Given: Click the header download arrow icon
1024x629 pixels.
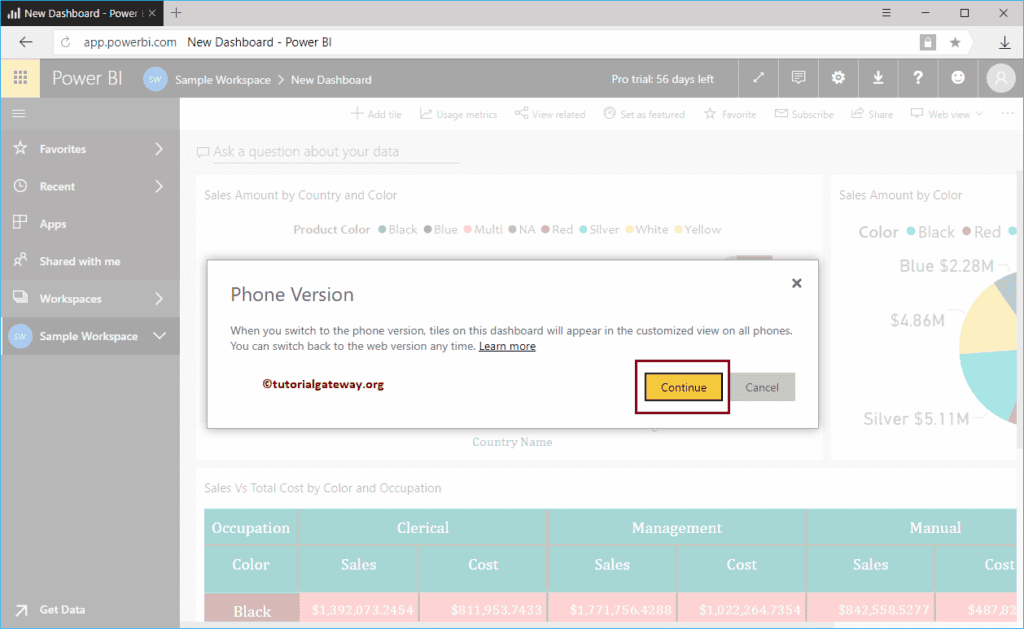Looking at the screenshot, I should pyautogui.click(x=878, y=78).
